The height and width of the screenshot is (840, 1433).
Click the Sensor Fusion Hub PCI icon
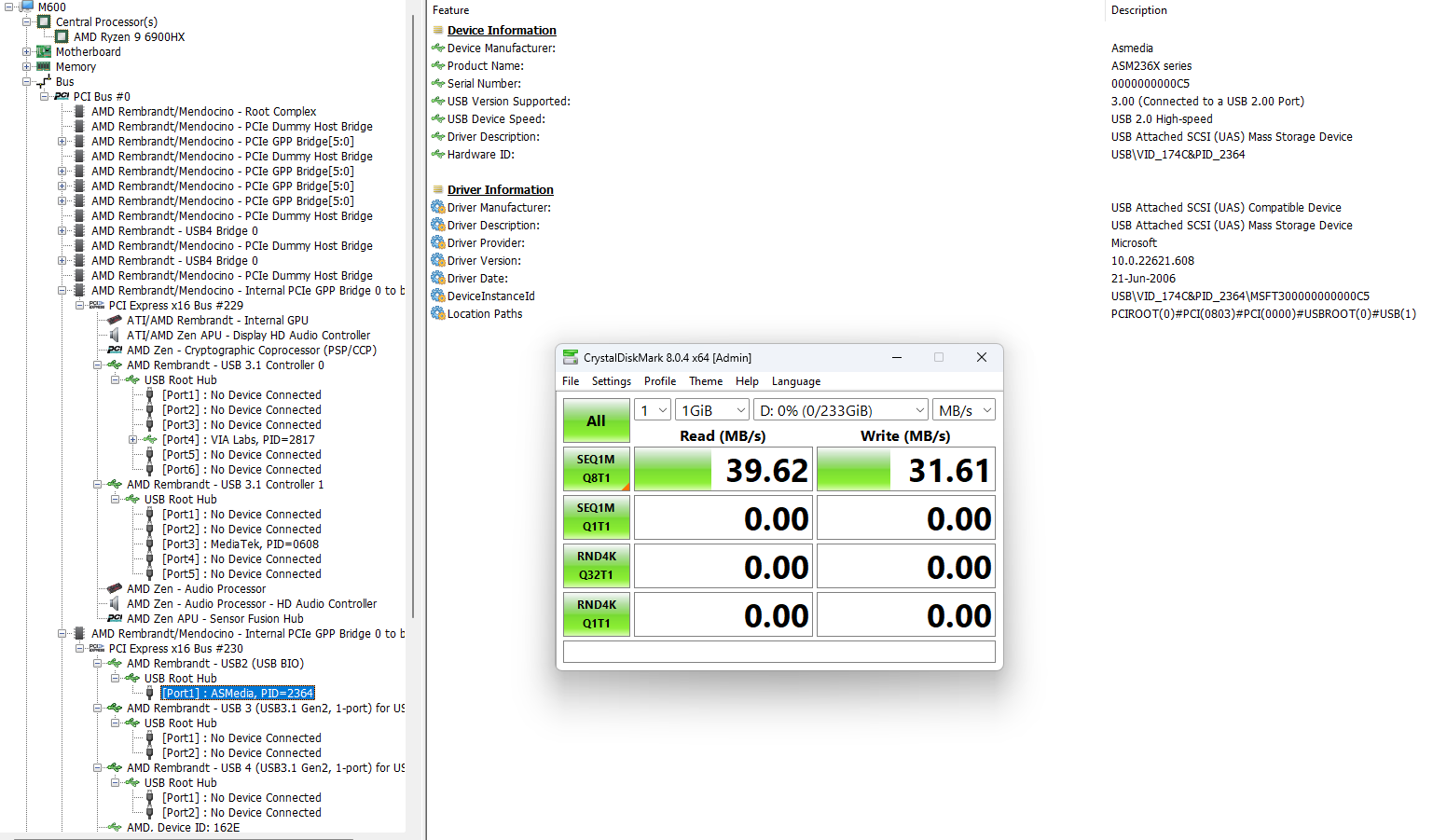(x=115, y=618)
